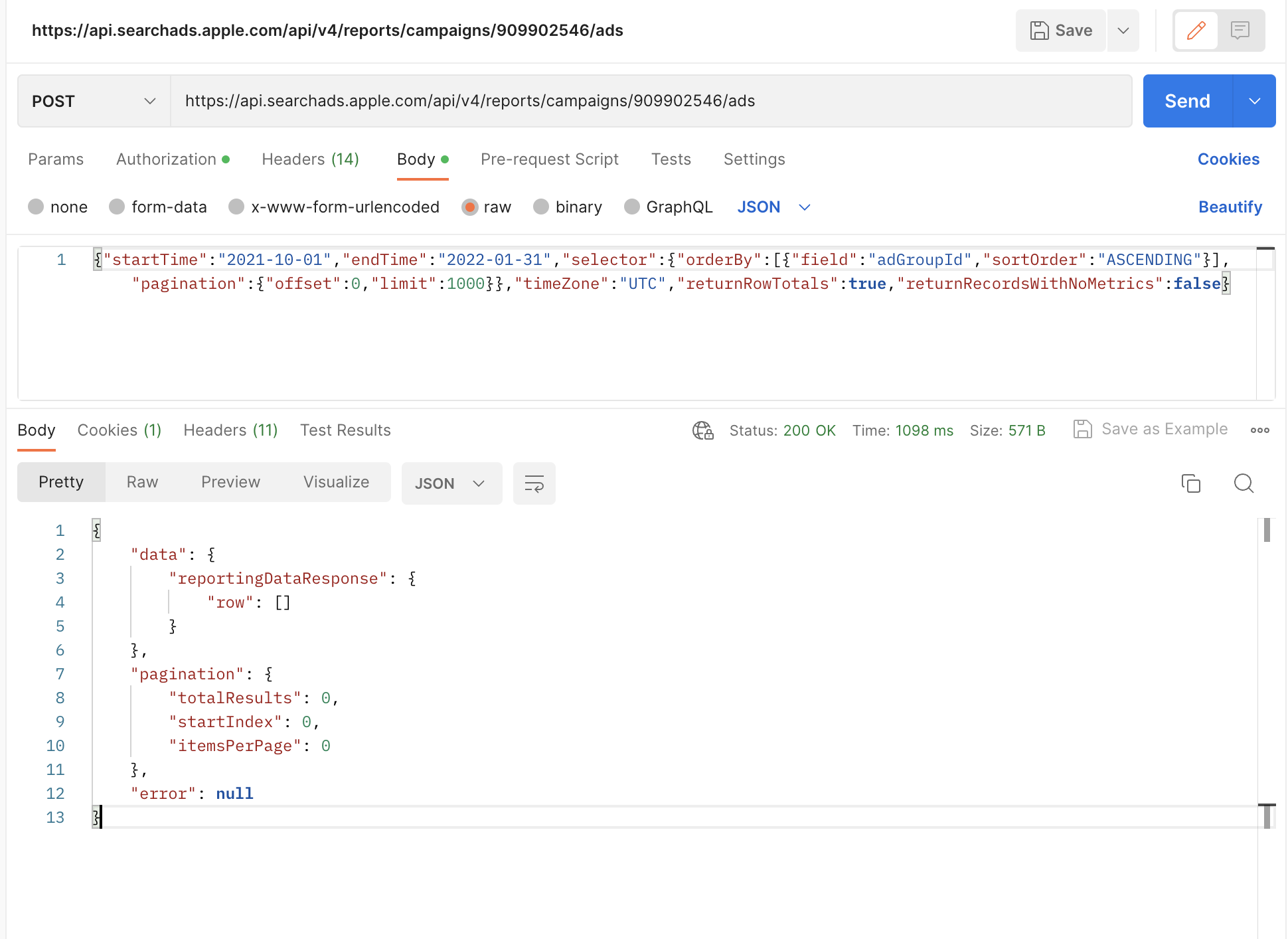Select the form-data body option

point(117,207)
